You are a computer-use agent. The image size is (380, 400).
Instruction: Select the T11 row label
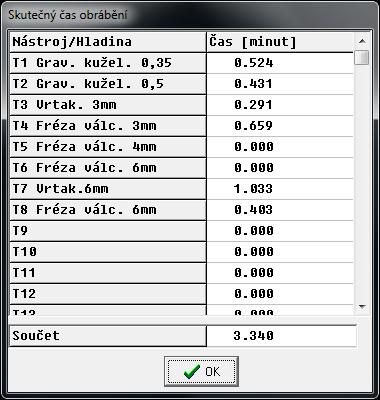[x=108, y=273]
